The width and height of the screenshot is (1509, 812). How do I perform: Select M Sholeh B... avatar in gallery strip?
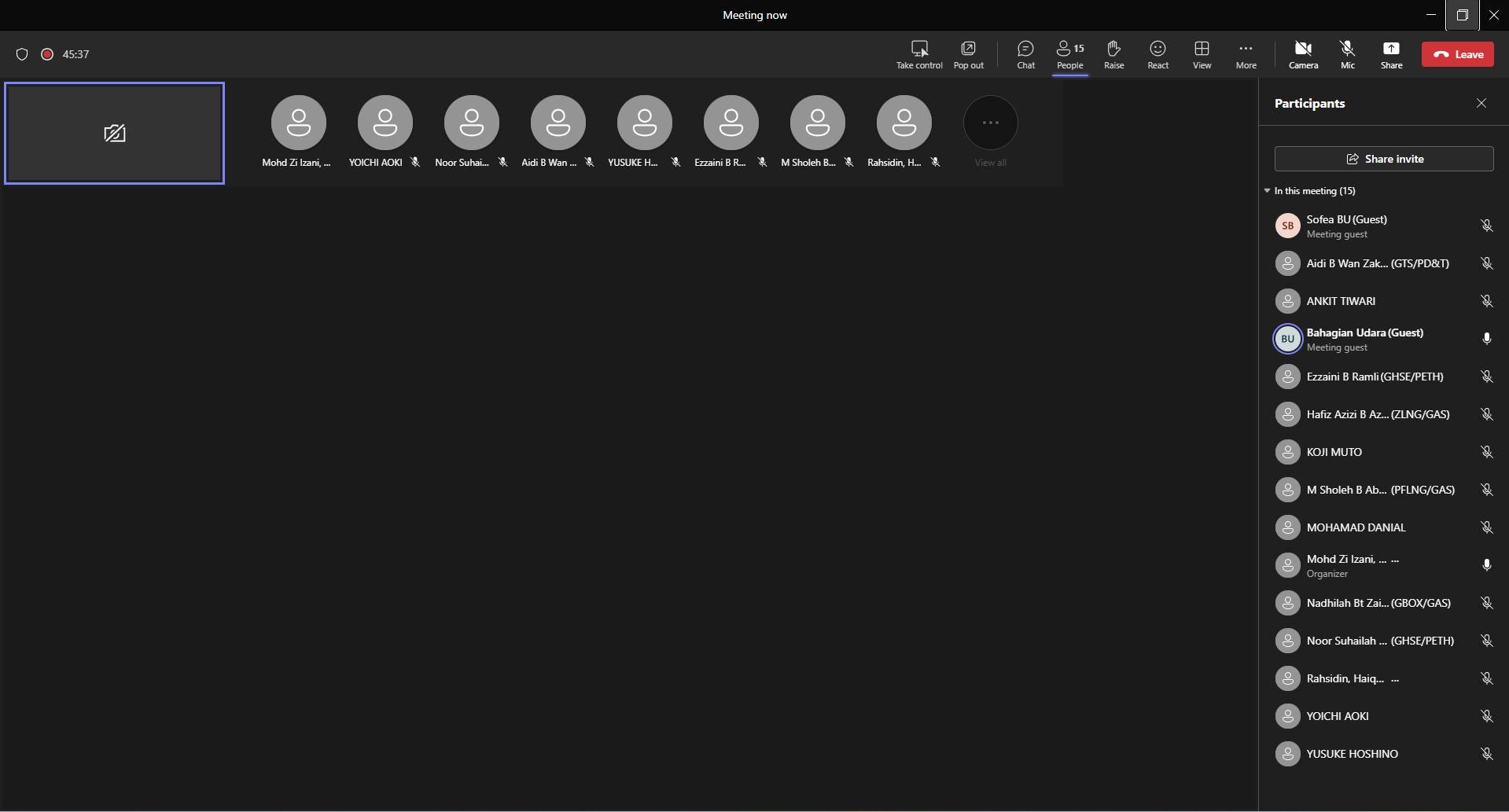point(818,123)
